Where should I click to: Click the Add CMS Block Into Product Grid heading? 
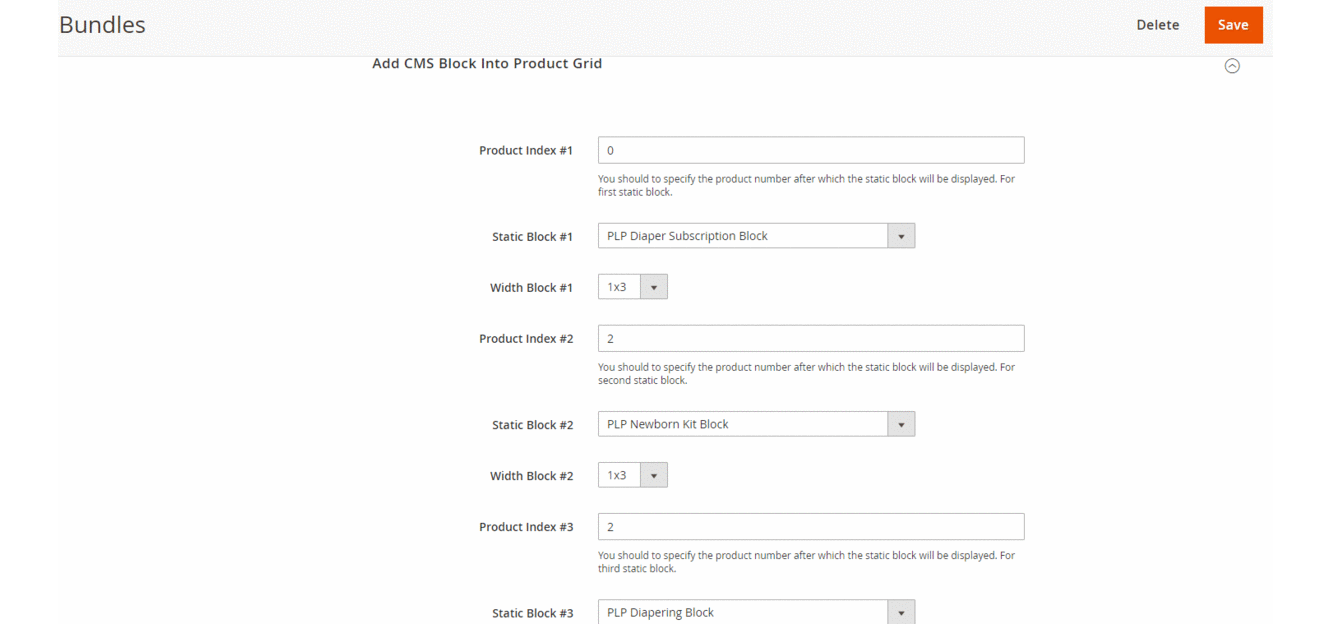tap(487, 63)
